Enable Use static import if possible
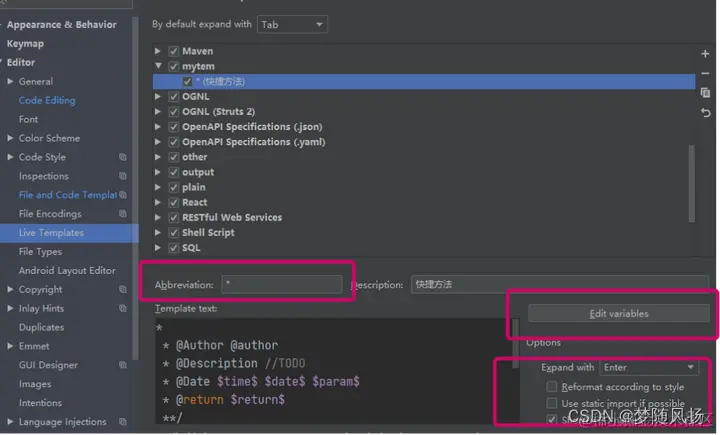This screenshot has height=435, width=720. coord(551,403)
